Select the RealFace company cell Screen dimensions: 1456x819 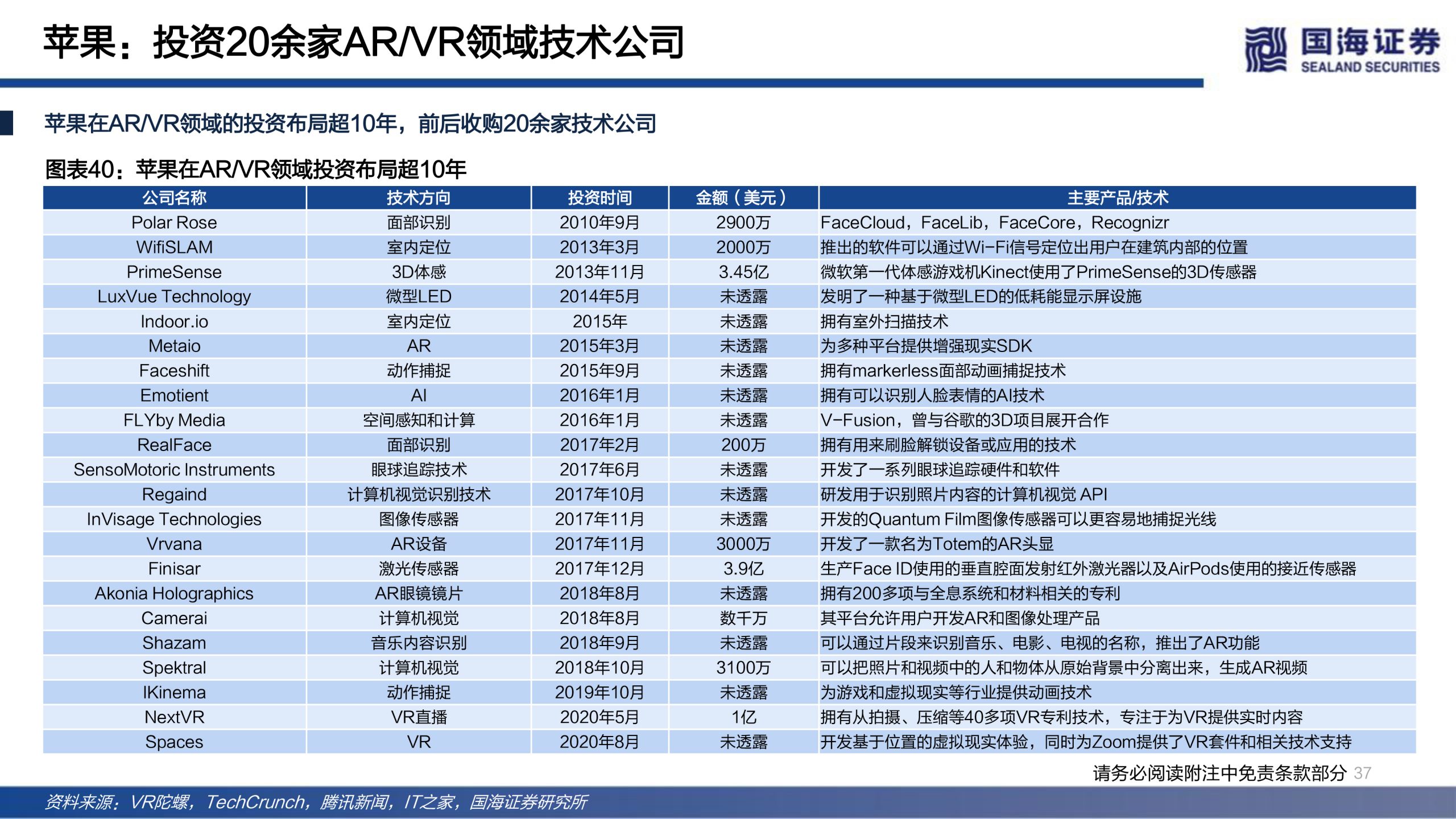tap(174, 445)
